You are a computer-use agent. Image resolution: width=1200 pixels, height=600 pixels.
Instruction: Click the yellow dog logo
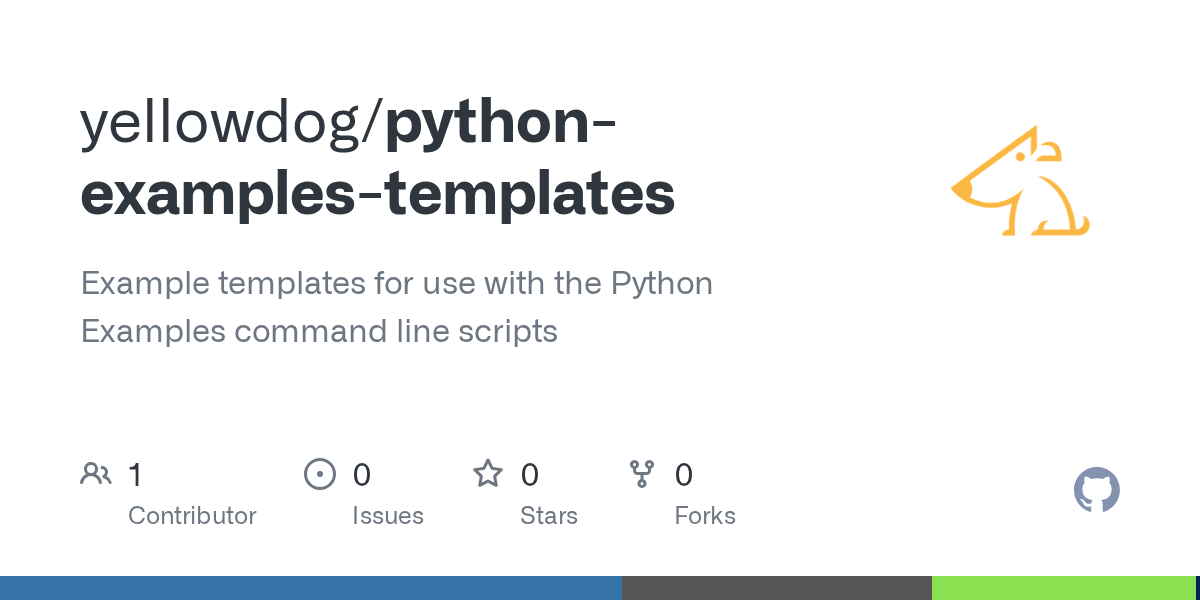coord(1020,182)
